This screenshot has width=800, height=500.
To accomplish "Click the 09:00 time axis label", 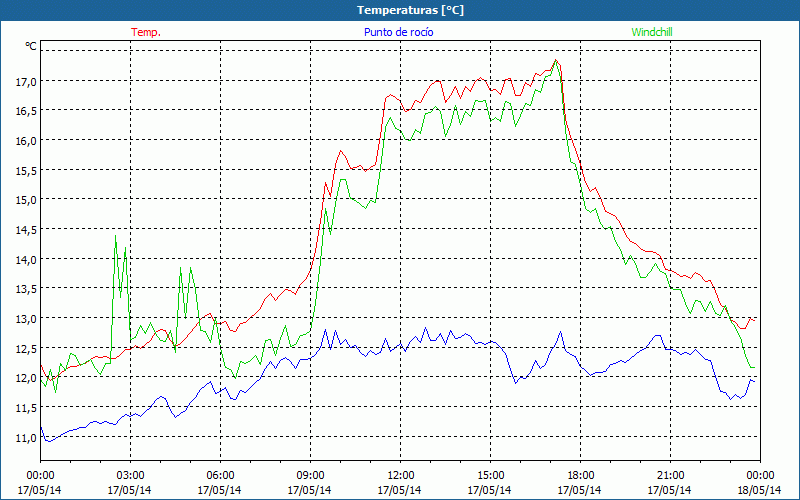I will click(x=310, y=476).
